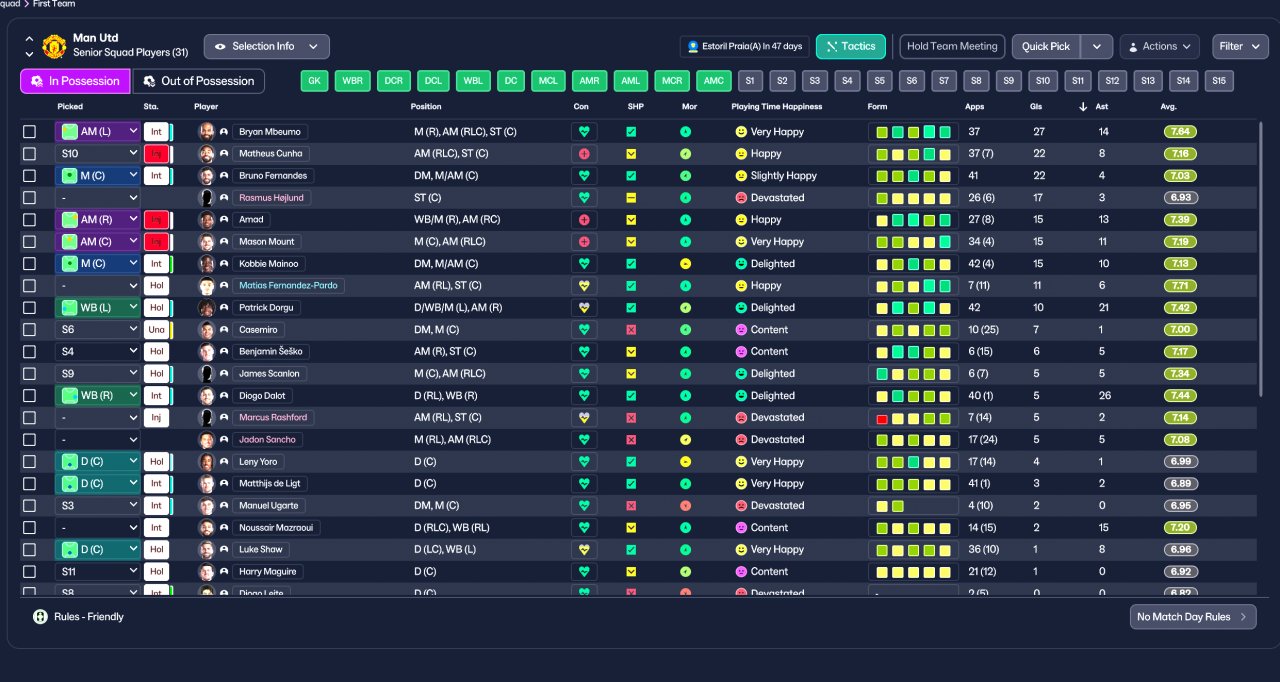Click Diogo Dalot's info icon beside portrait

224,396
